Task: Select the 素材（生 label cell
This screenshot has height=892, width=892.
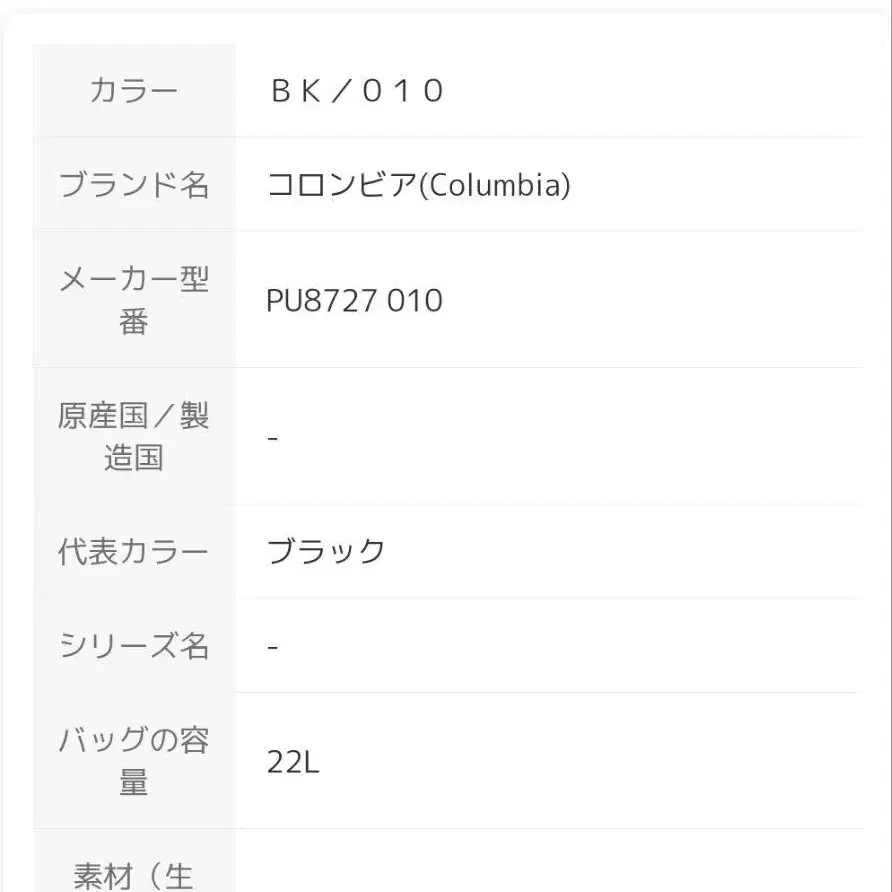Action: (134, 861)
